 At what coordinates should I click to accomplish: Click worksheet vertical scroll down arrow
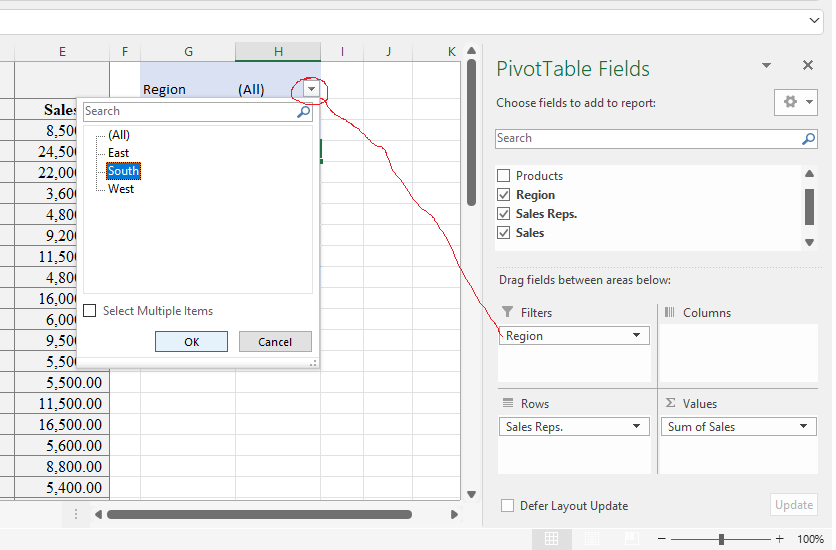(x=471, y=494)
